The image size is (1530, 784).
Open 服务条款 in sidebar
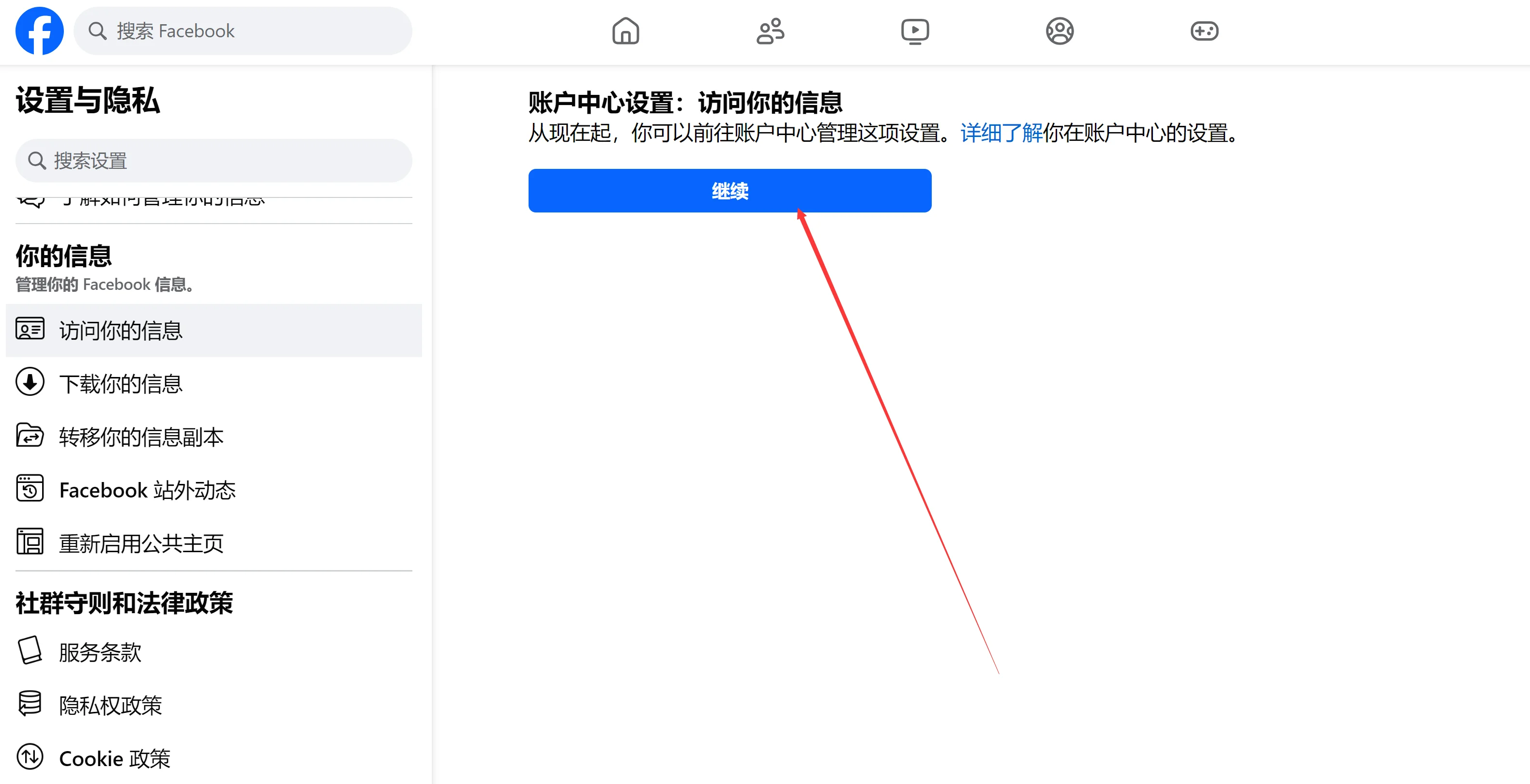214,652
